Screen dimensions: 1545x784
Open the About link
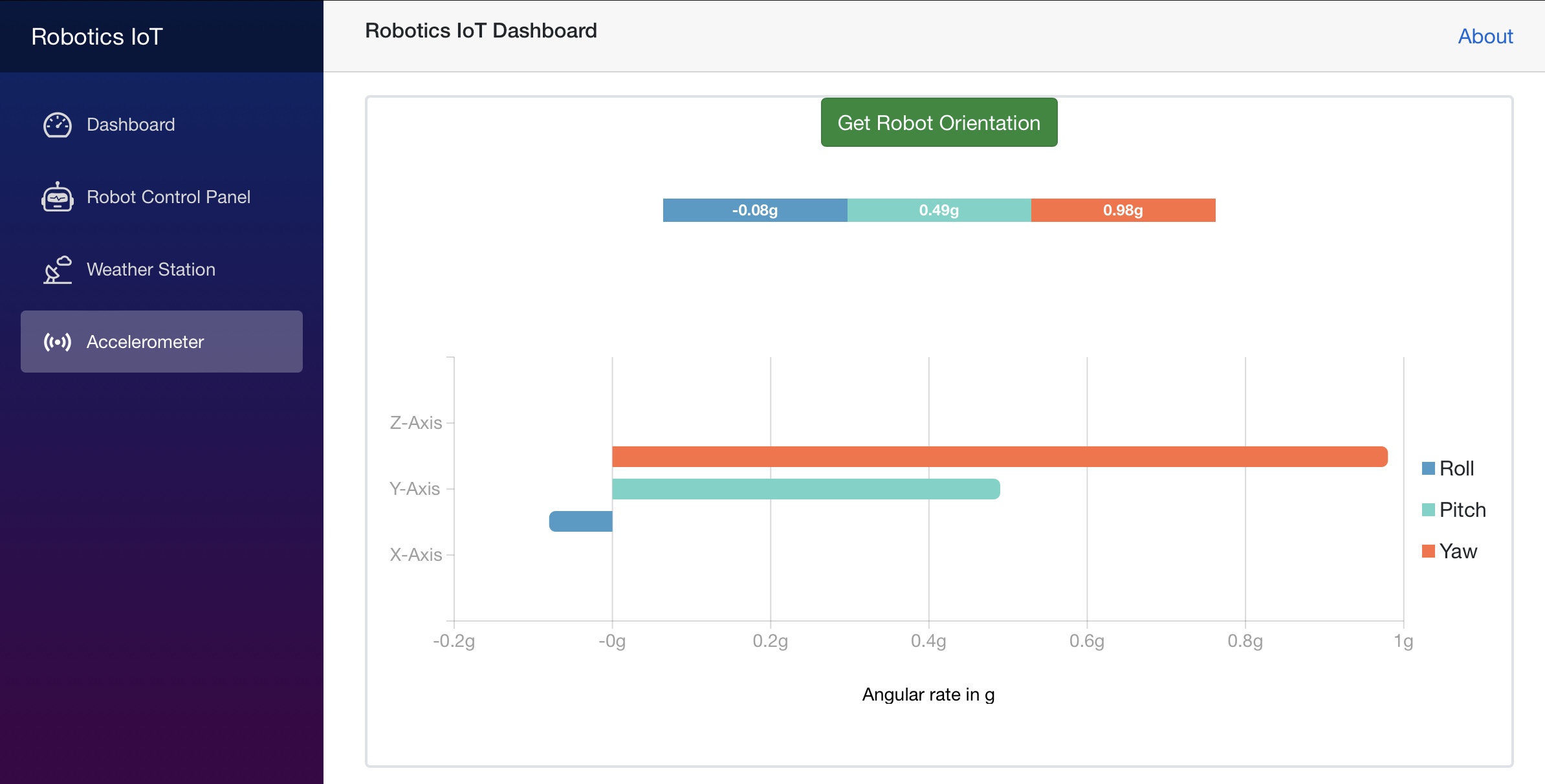coord(1485,36)
